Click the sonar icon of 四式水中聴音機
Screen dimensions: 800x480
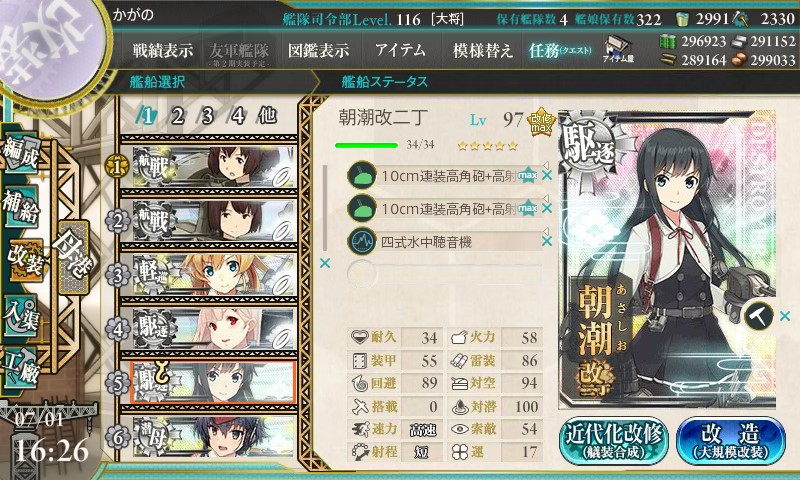click(362, 241)
